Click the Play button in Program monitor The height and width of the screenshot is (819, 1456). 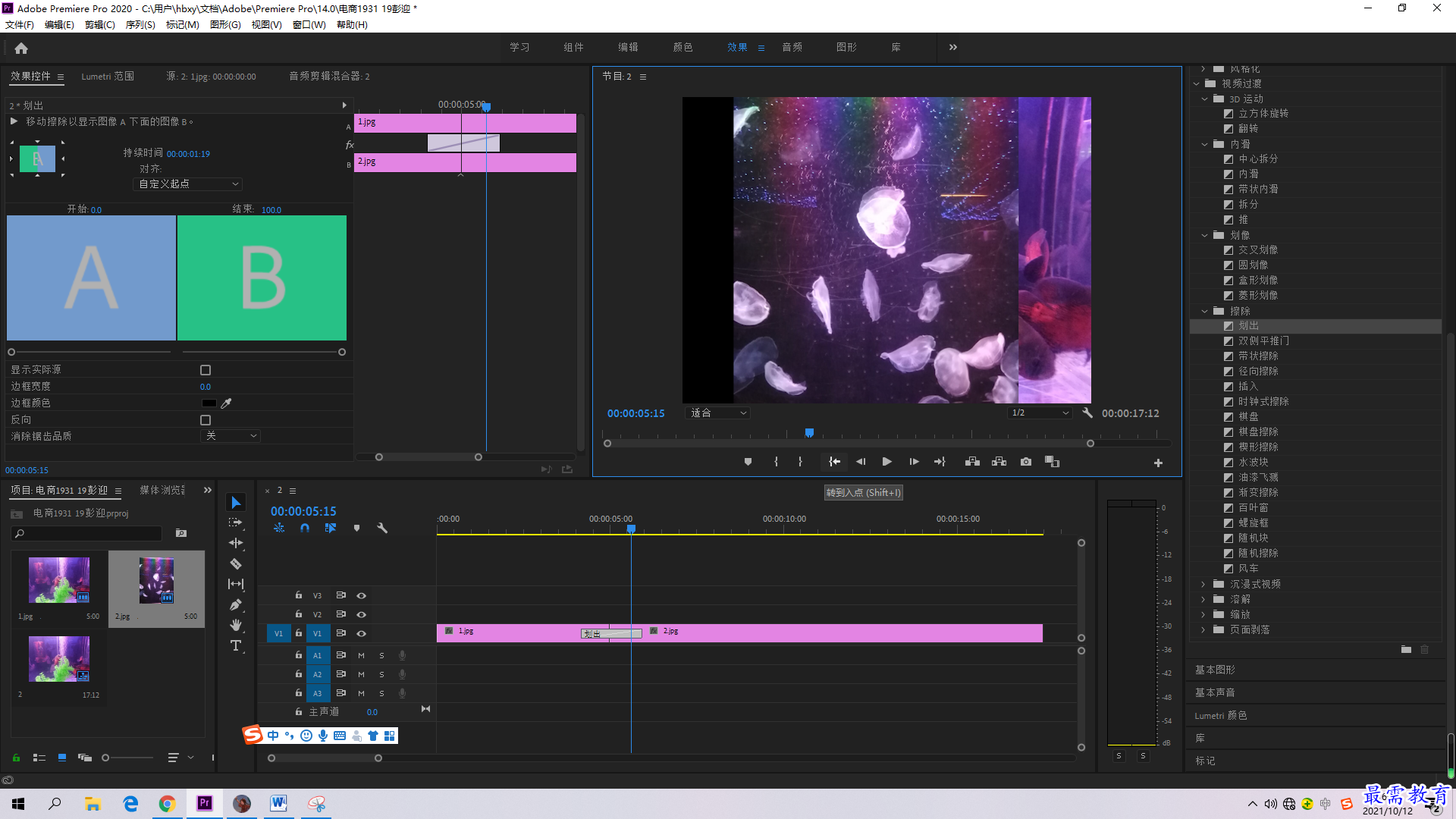pos(886,462)
